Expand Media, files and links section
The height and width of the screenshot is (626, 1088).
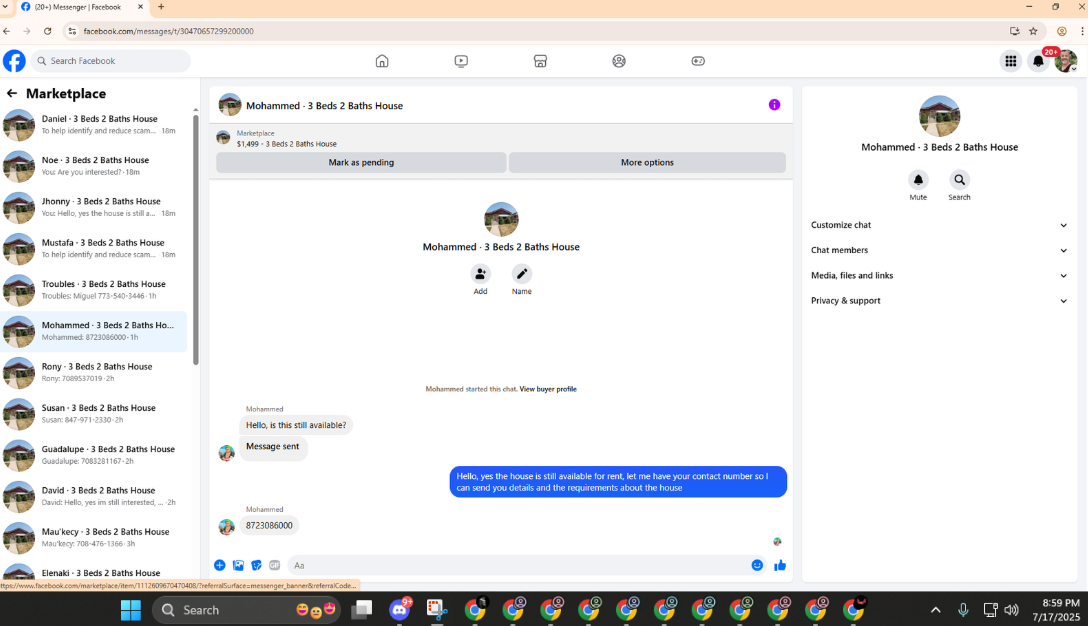pos(939,276)
